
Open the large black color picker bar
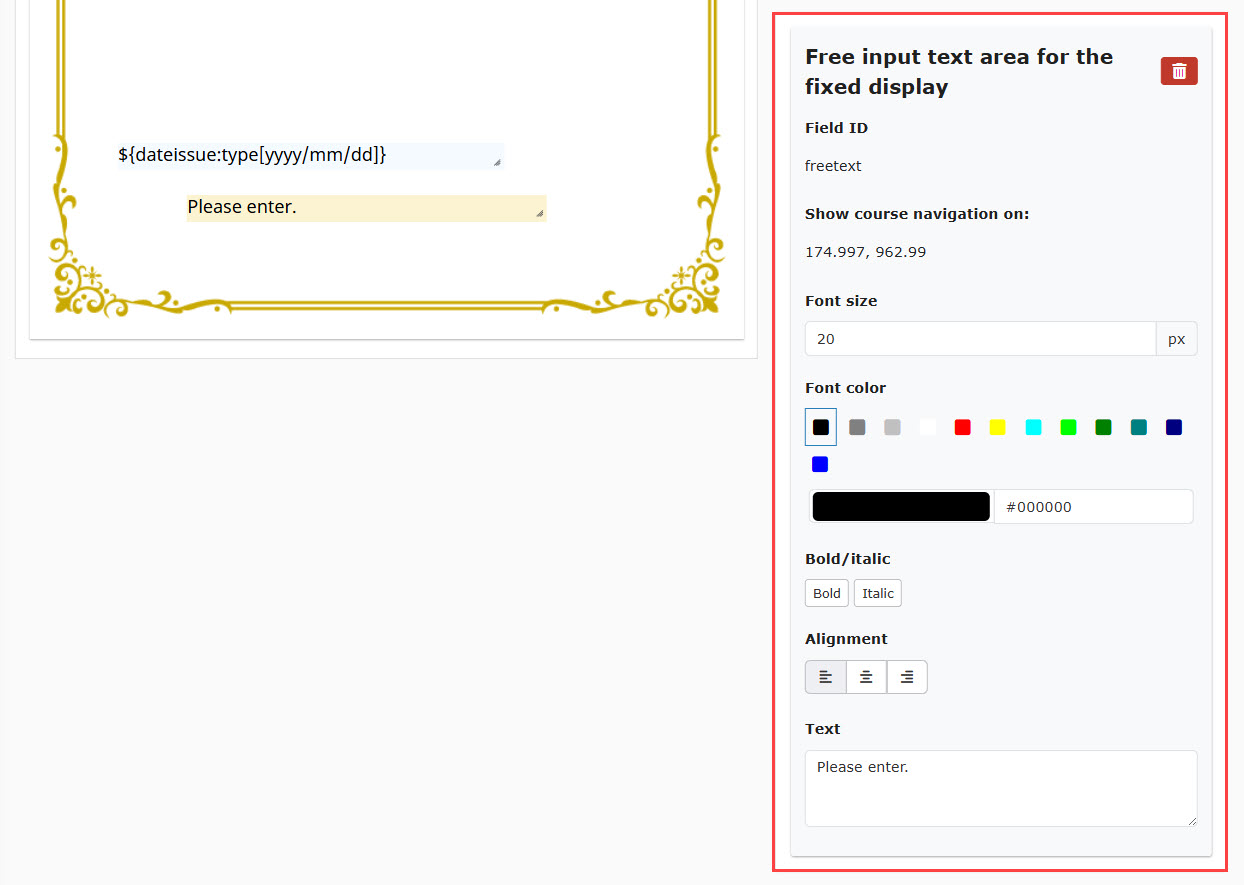[x=901, y=507]
